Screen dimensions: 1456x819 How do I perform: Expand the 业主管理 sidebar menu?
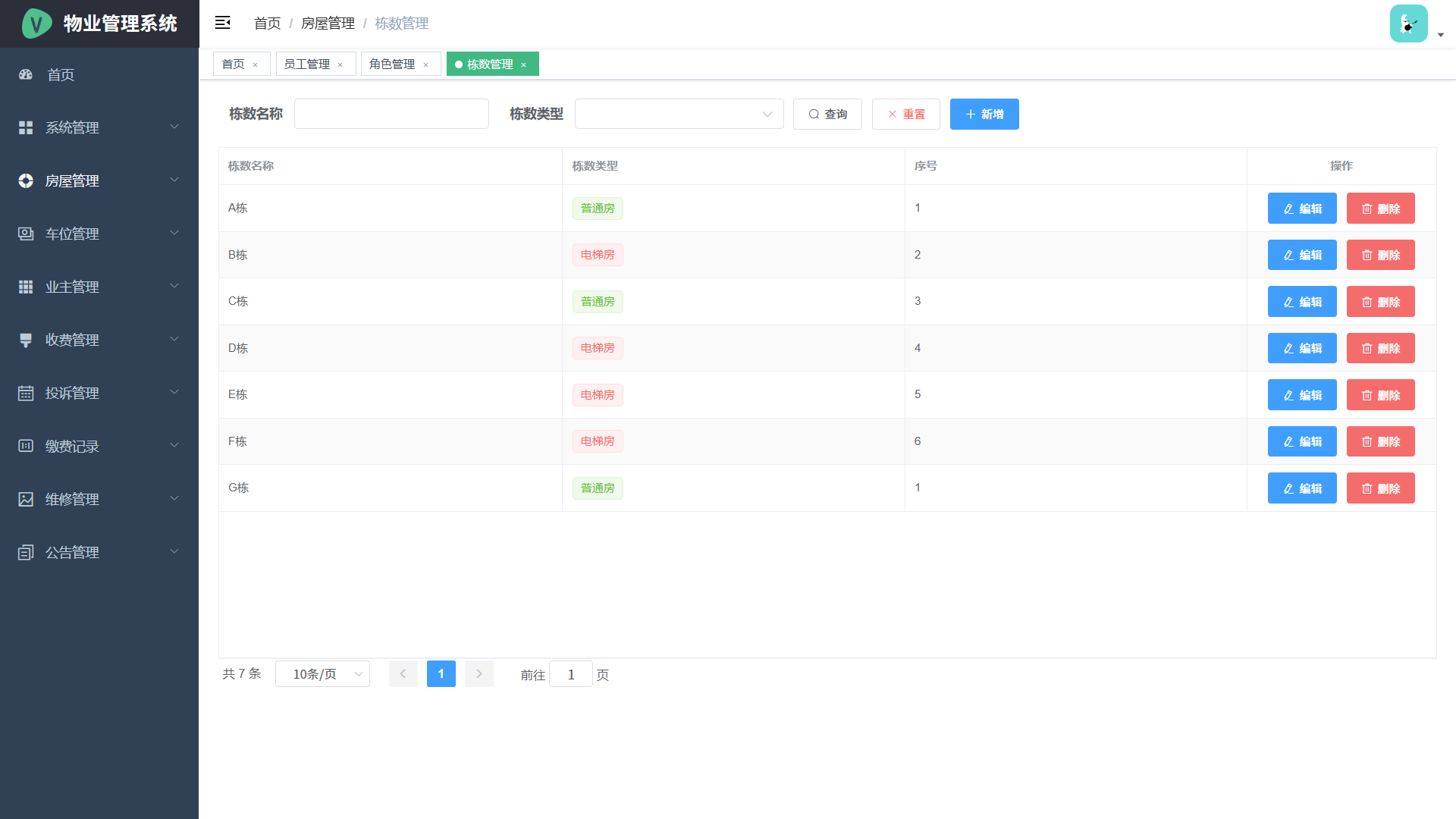[x=99, y=287]
